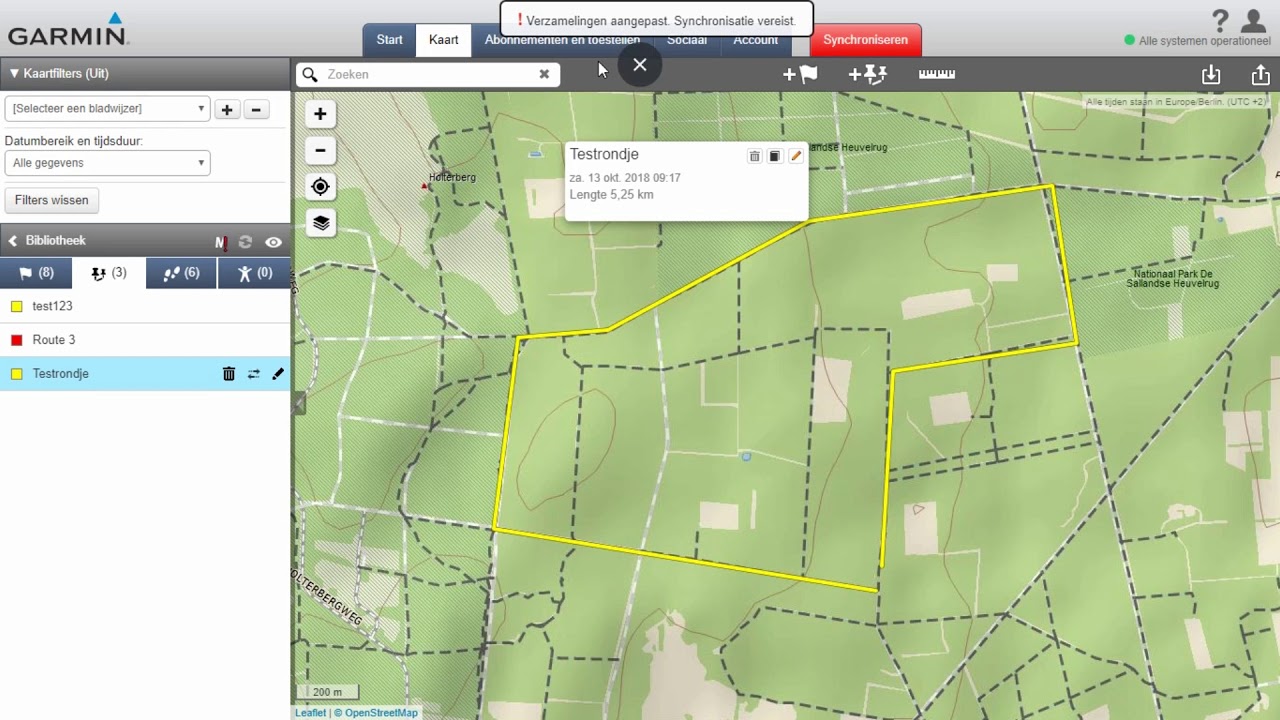Click the Lengte 5,25 km text
The image size is (1280, 720).
coord(611,194)
